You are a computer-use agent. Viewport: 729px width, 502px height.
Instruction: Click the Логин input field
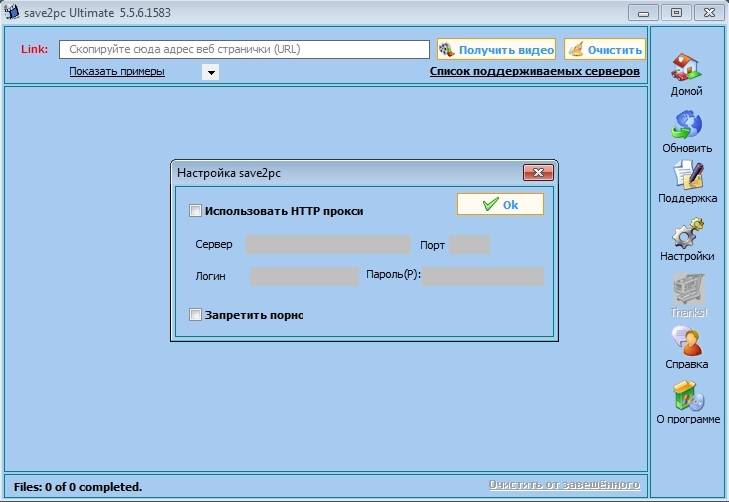tap(304, 276)
